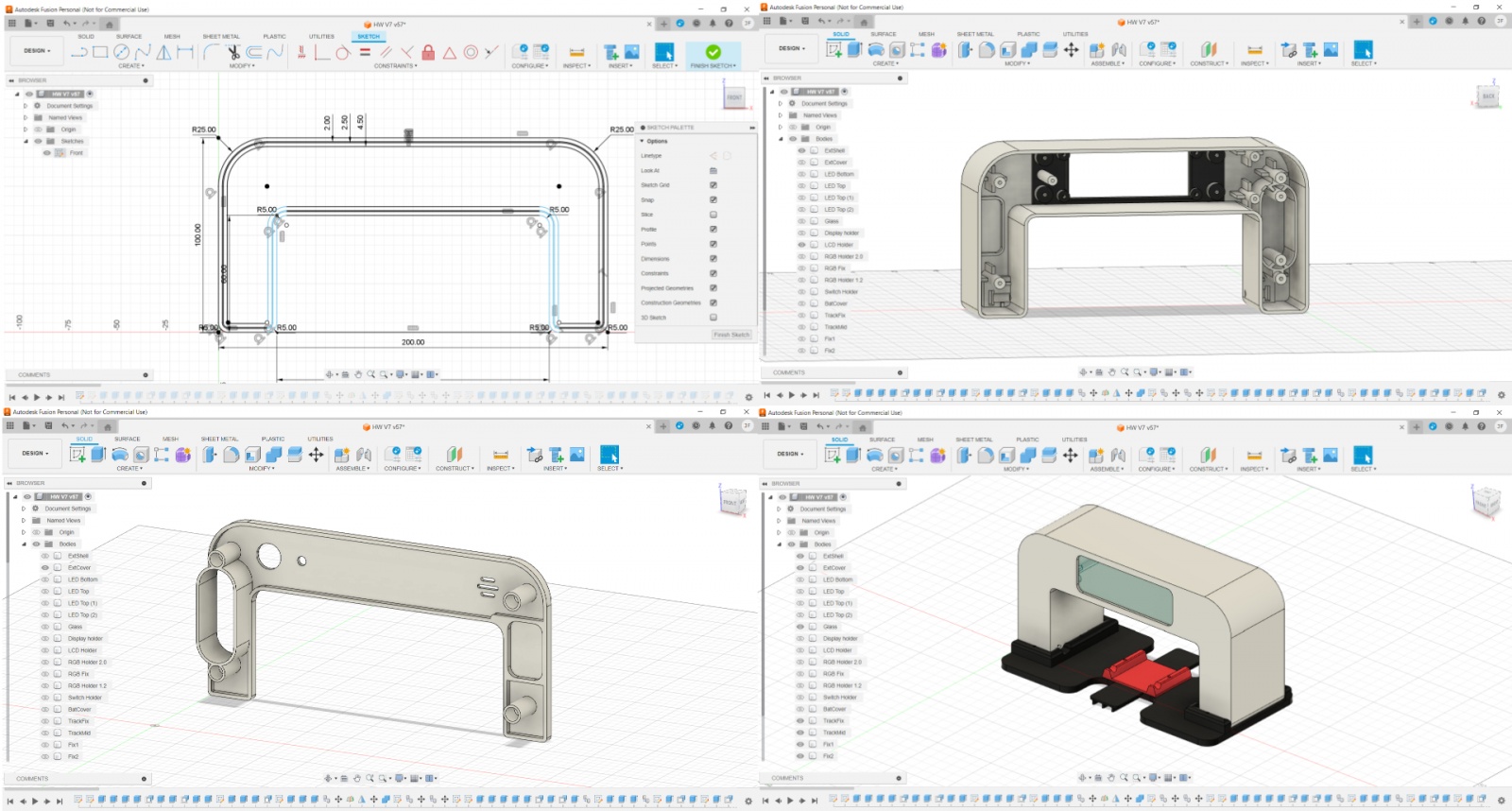Toggle visibility of ExtShell body in top-right browser

(x=802, y=150)
